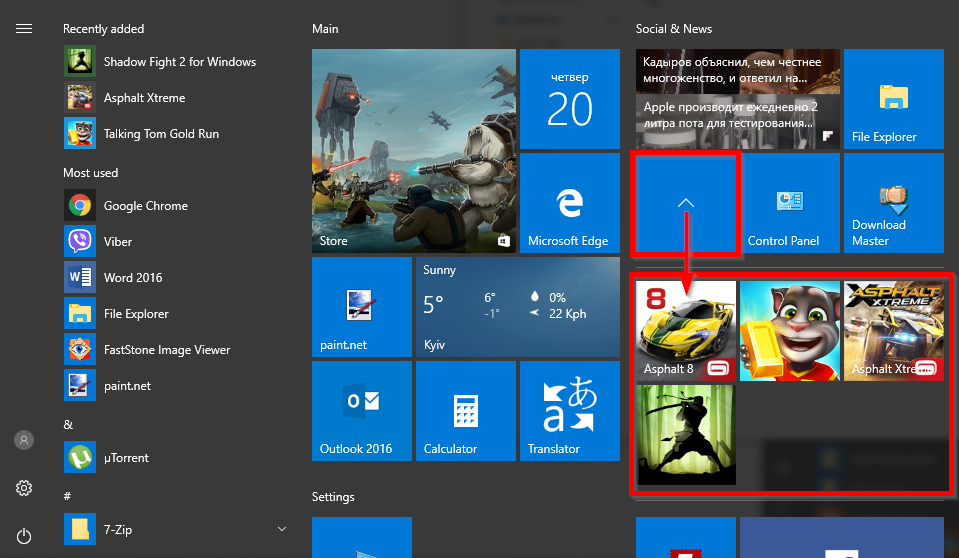Click the 'Main' tile group header
Screen dimensions: 959x558
coord(325,29)
